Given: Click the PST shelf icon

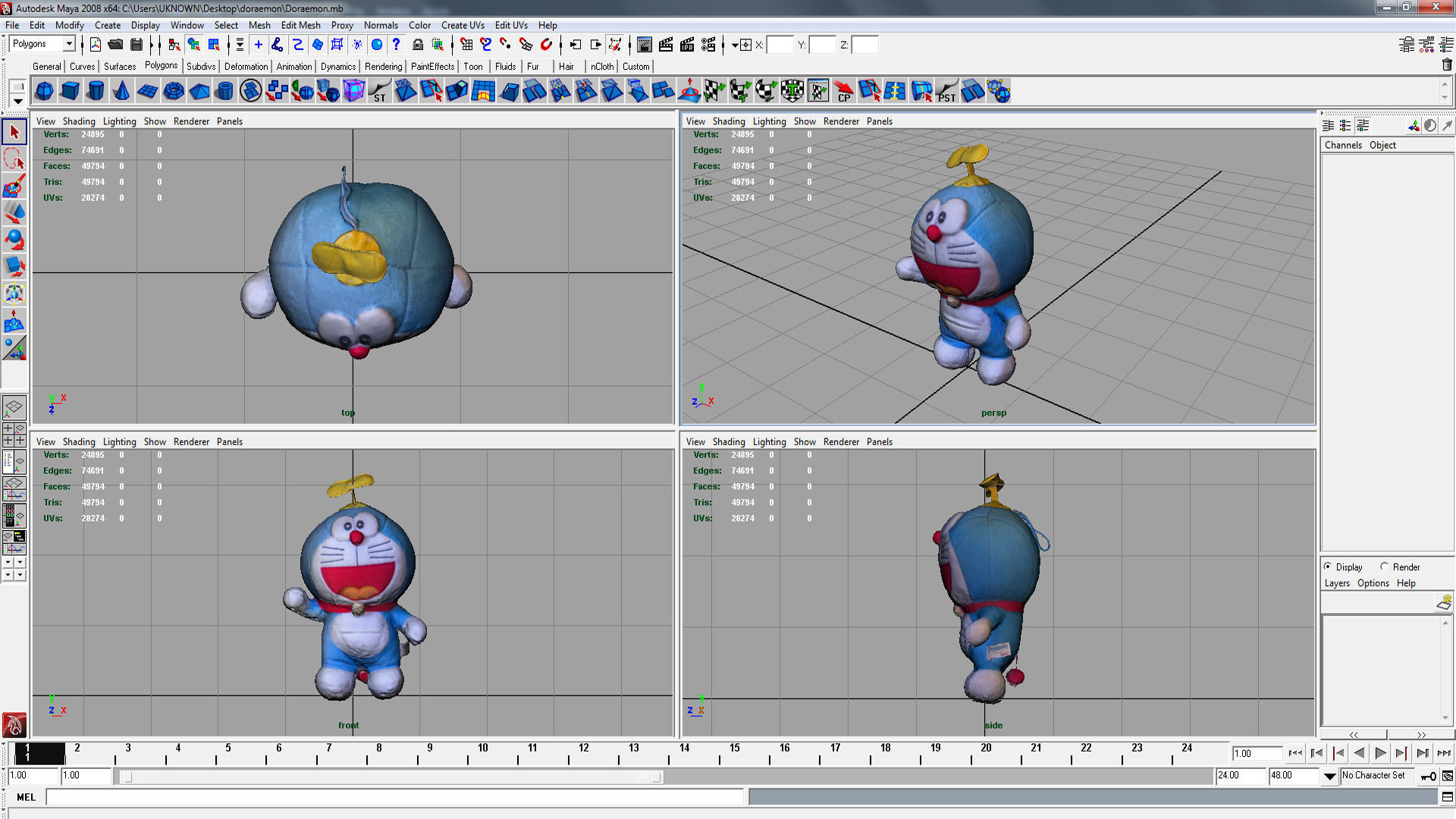Looking at the screenshot, I should pos(947,92).
